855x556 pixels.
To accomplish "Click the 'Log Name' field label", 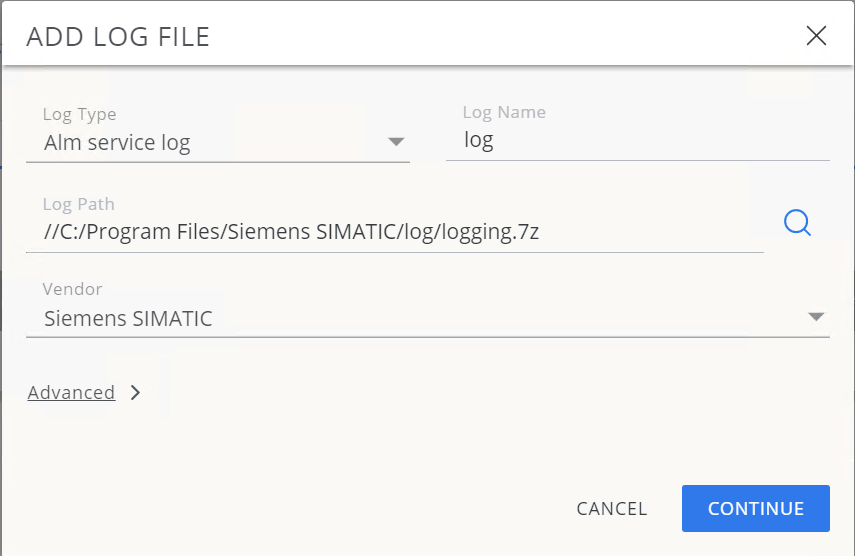I will pos(504,113).
